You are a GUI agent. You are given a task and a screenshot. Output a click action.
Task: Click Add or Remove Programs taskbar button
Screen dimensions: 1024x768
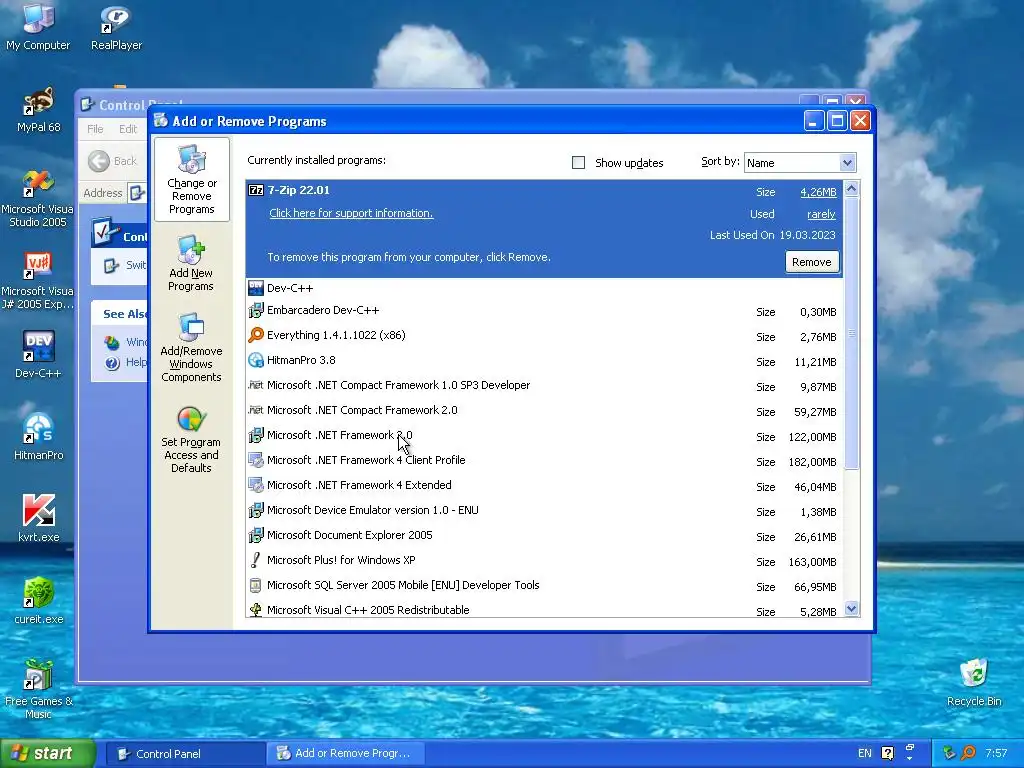click(346, 754)
